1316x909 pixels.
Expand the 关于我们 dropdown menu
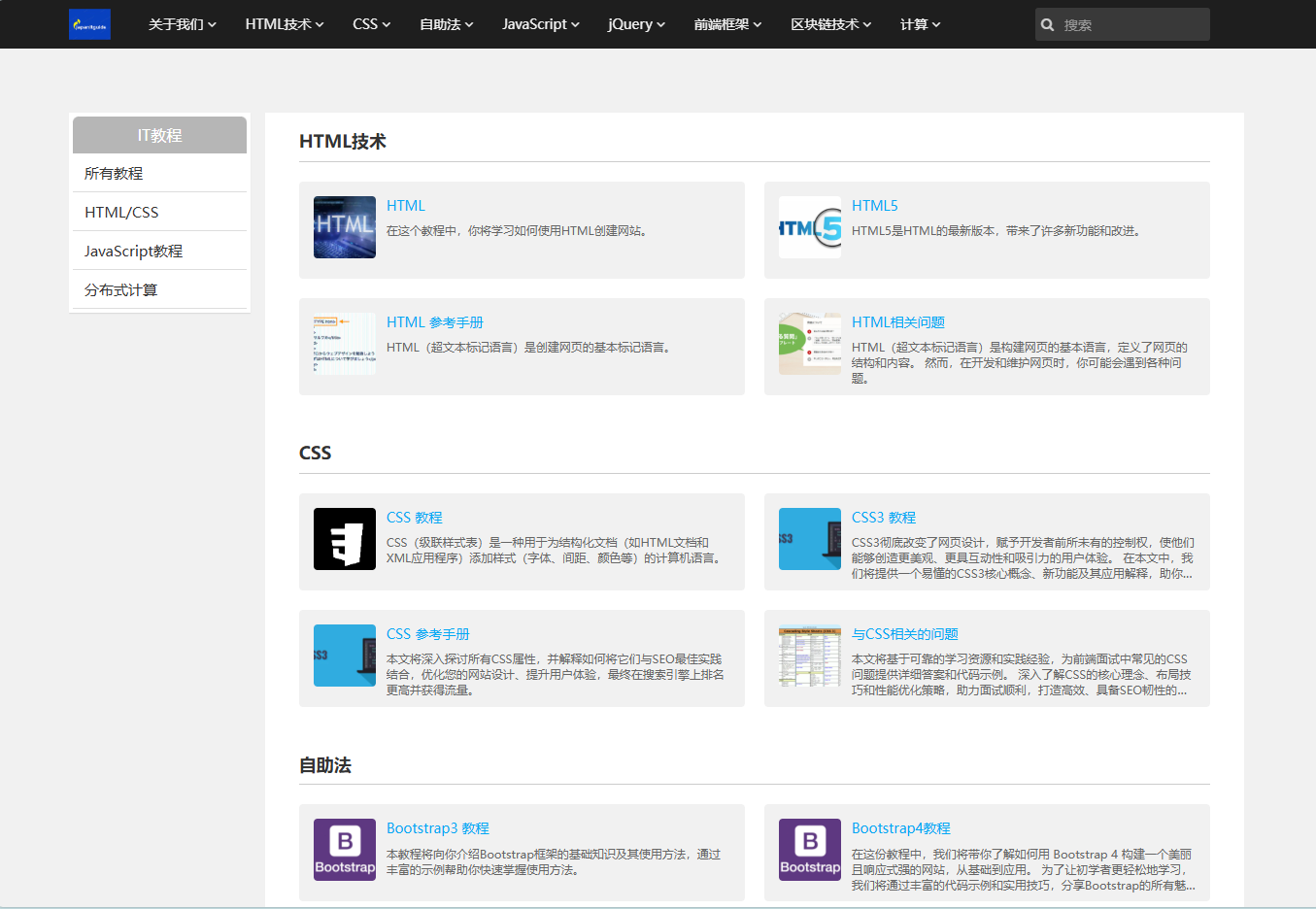[x=182, y=24]
